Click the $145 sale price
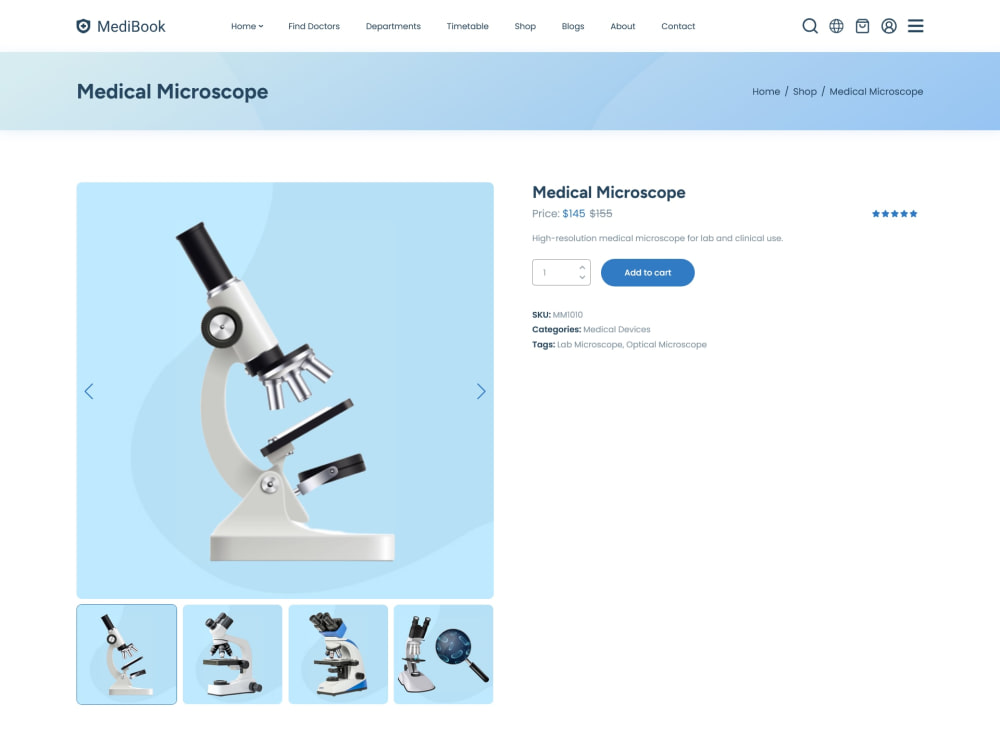 [573, 214]
